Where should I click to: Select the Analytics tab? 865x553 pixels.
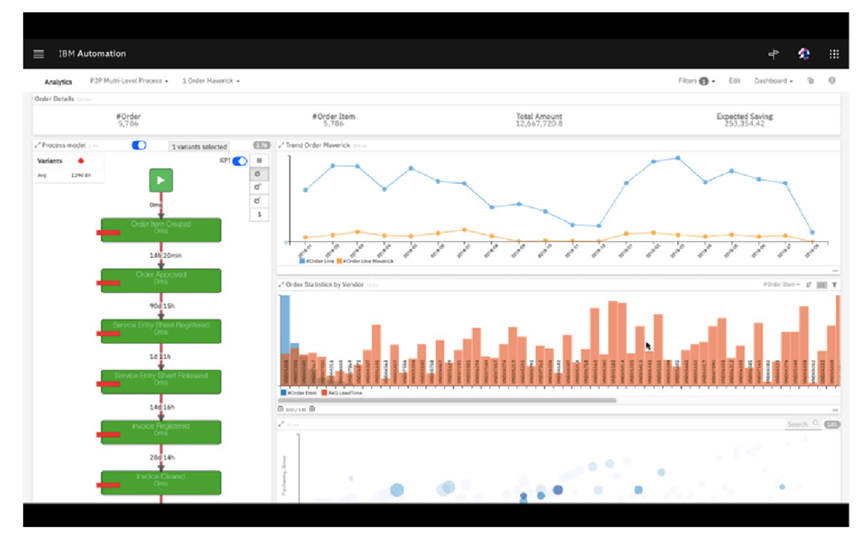coord(58,82)
